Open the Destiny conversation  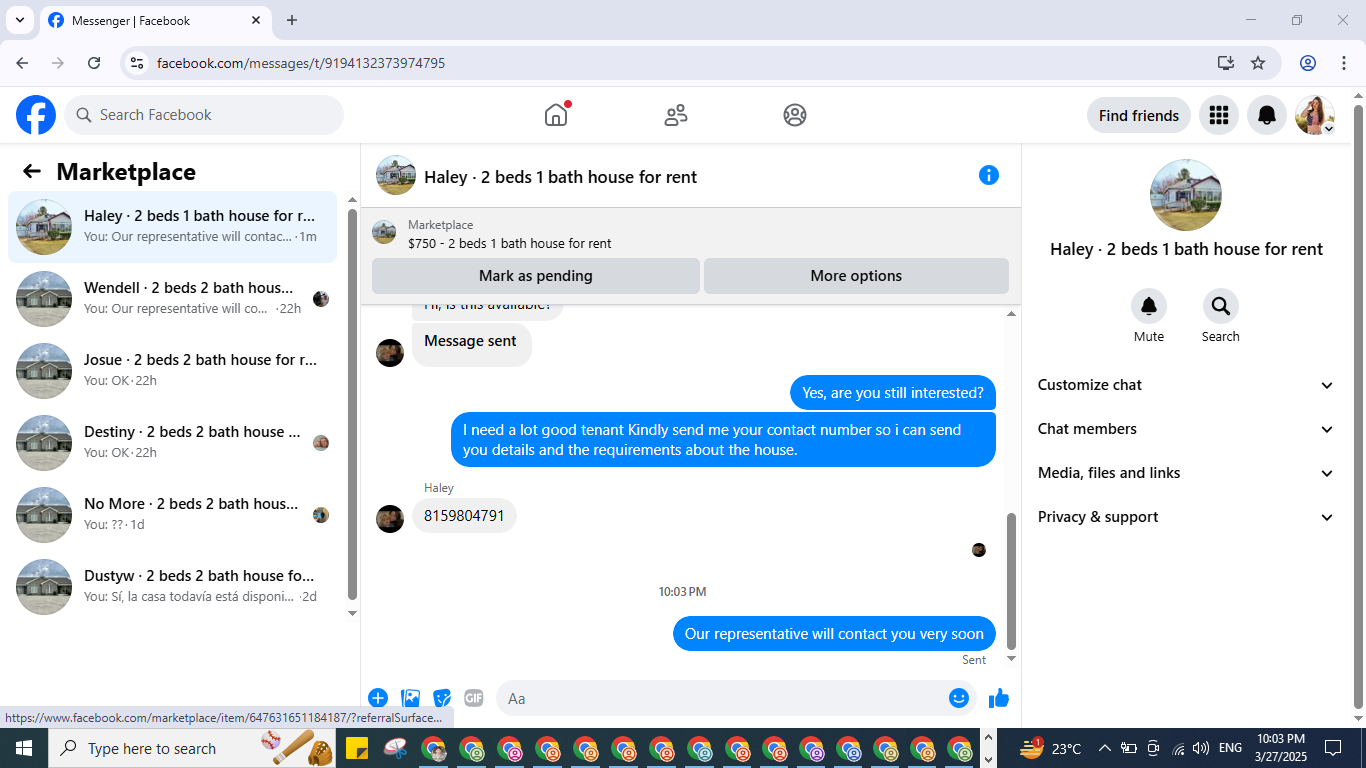point(172,443)
